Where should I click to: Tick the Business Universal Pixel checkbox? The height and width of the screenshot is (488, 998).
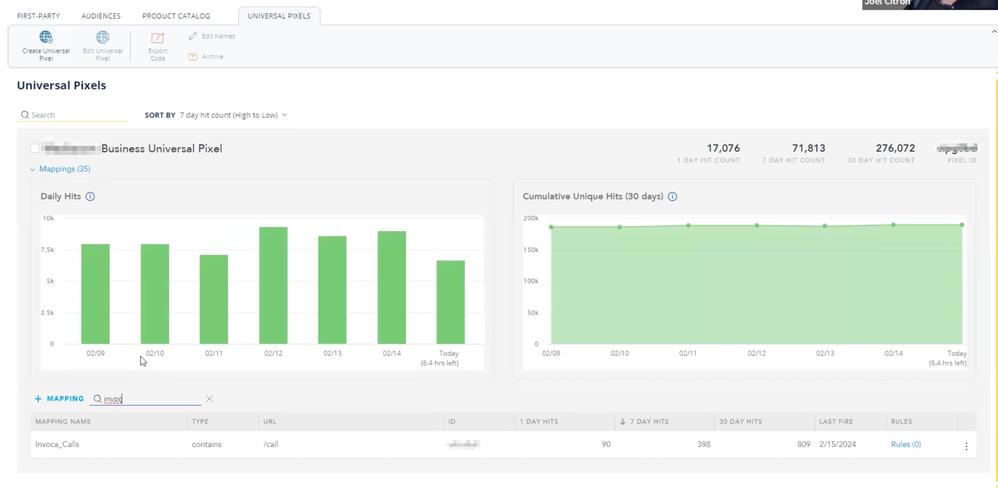[x=34, y=149]
